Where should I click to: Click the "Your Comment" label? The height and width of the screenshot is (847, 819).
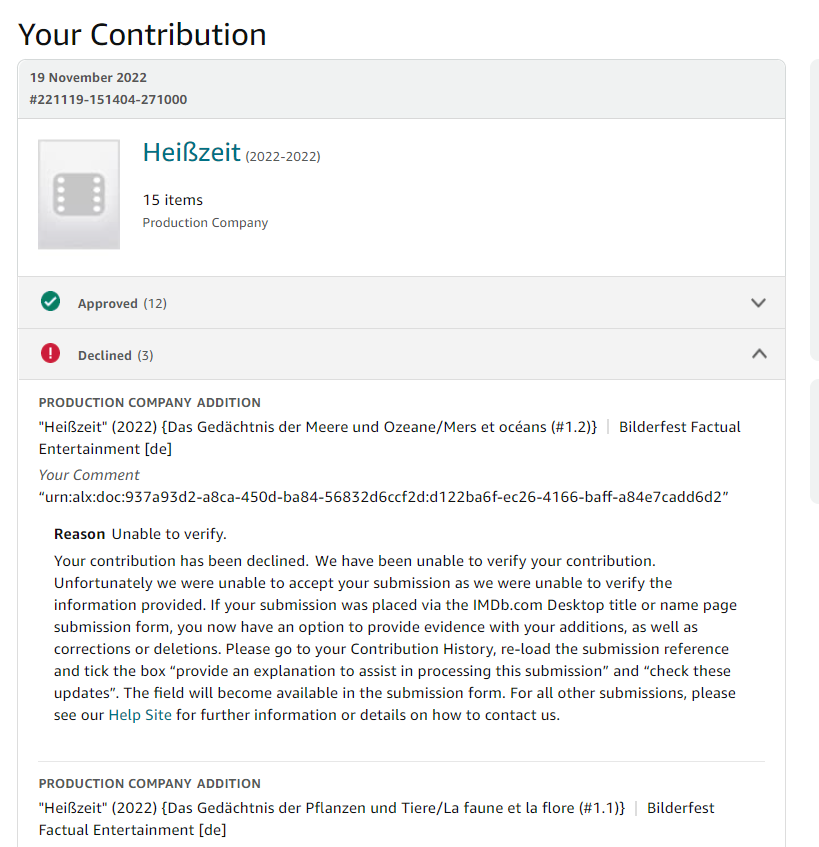(x=89, y=475)
